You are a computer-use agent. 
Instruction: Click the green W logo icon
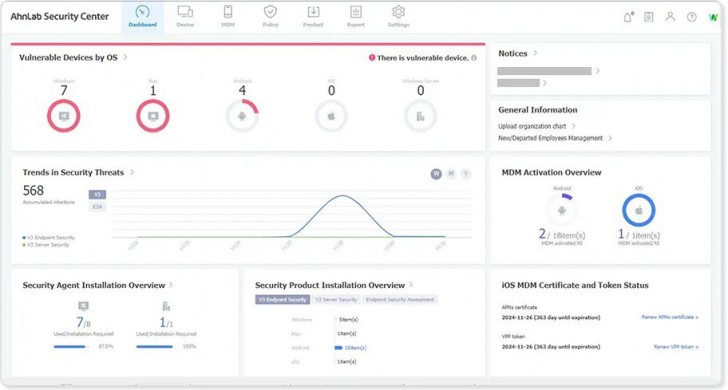(713, 18)
